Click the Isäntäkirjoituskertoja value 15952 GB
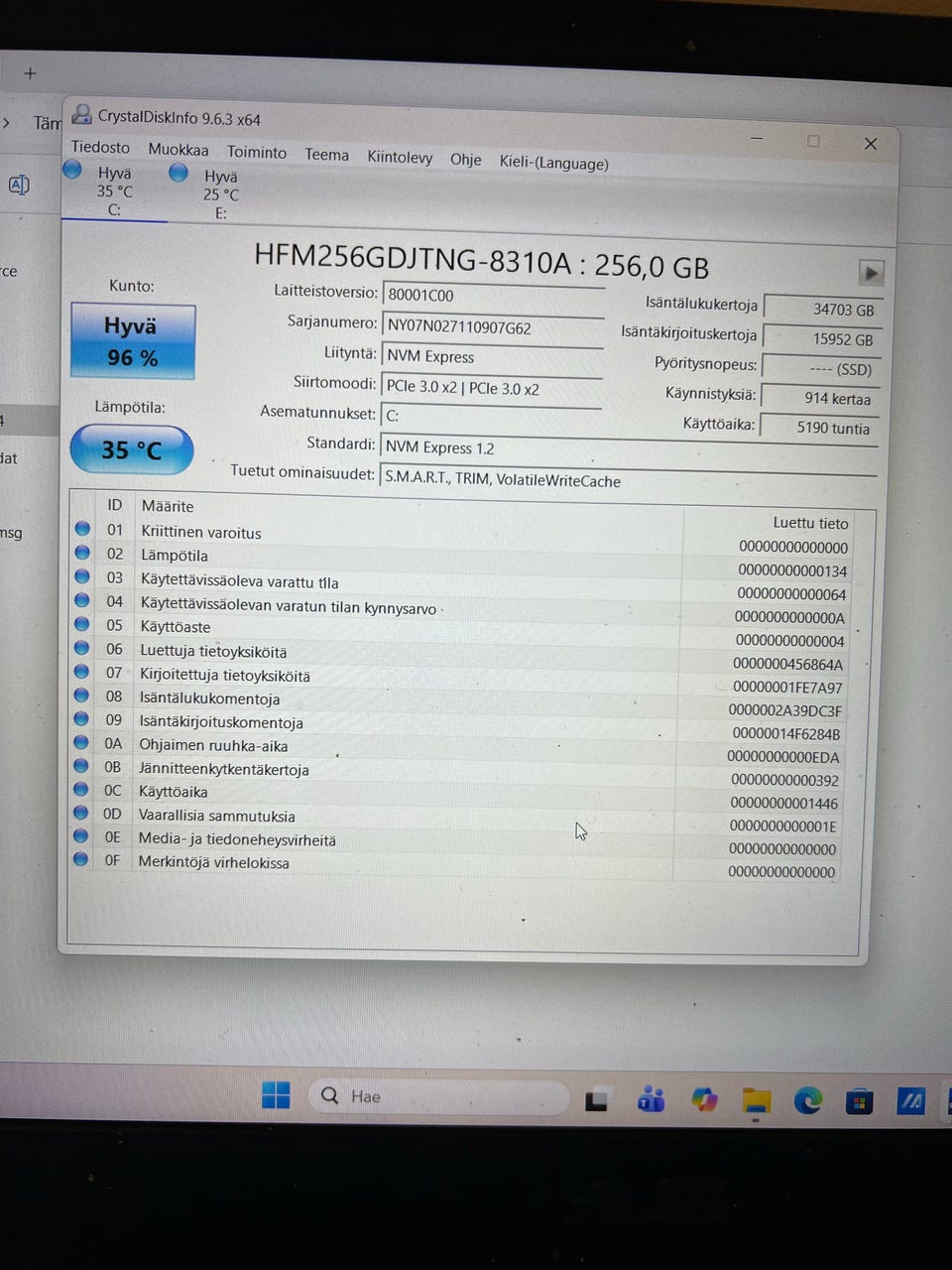 click(x=822, y=339)
